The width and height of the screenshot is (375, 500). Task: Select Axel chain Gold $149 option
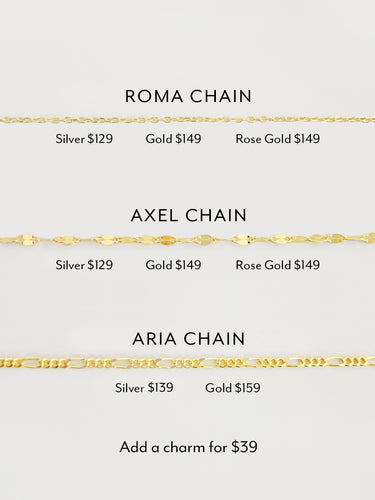(x=173, y=265)
